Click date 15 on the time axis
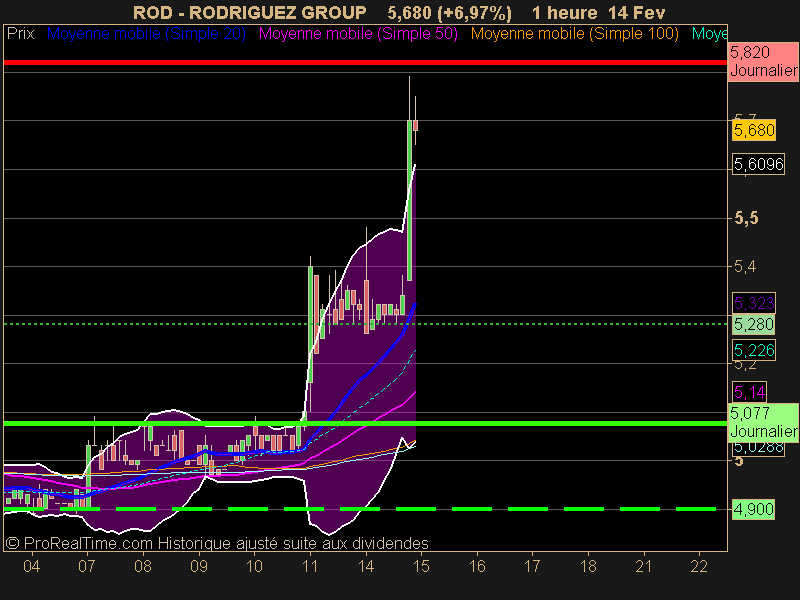This screenshot has width=800, height=600. 421,566
